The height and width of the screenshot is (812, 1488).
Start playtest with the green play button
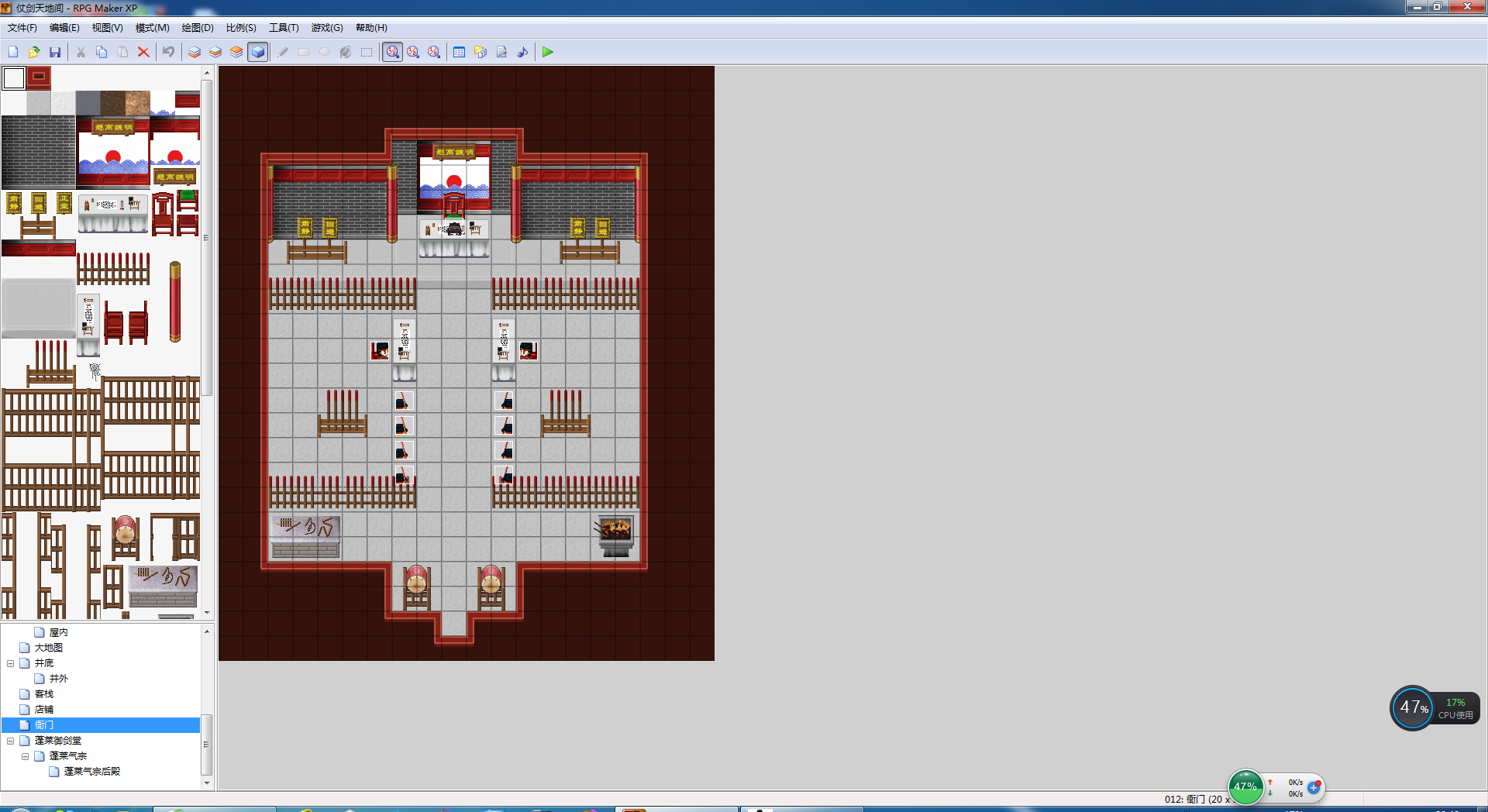[x=548, y=52]
